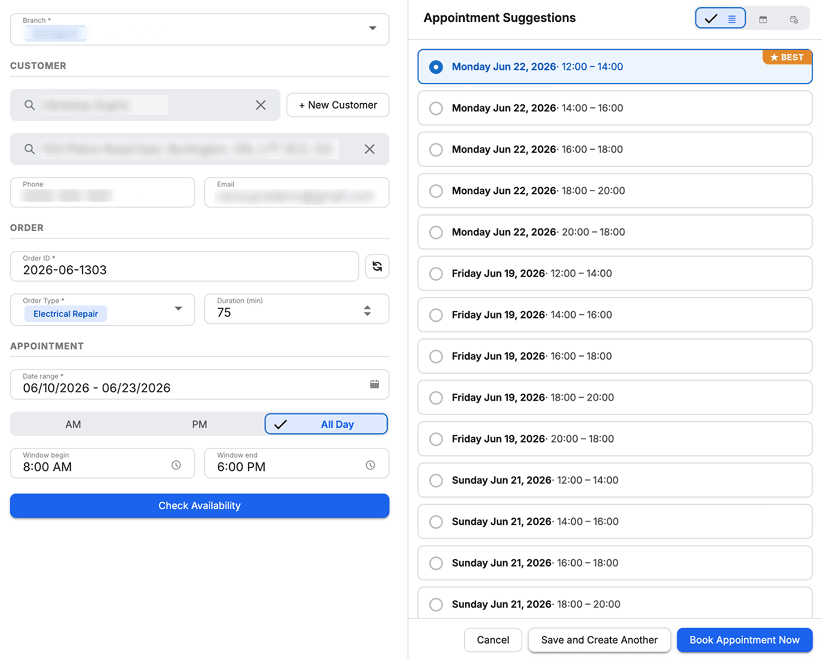Clear the customer name search field
The image size is (822, 659).
(261, 105)
